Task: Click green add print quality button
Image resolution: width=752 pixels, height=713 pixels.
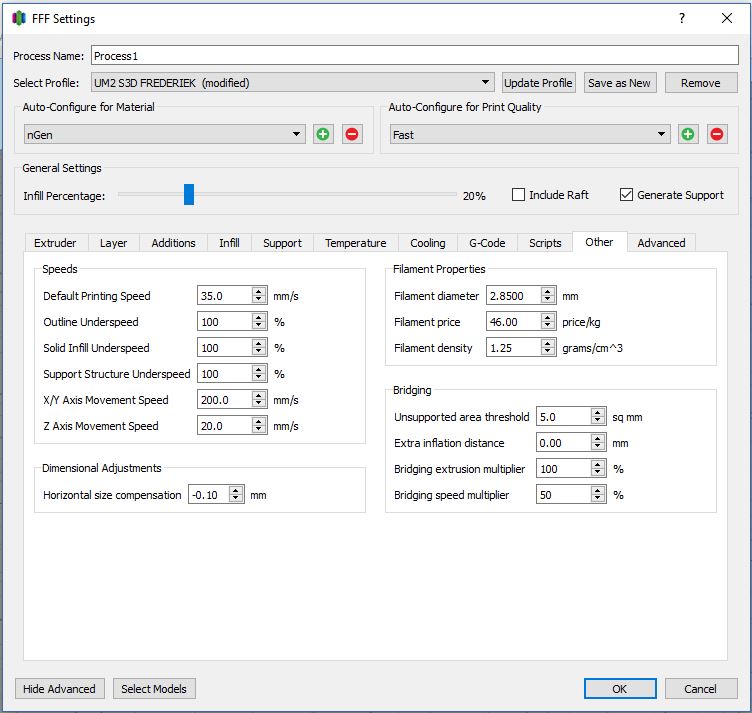Action: pyautogui.click(x=688, y=134)
